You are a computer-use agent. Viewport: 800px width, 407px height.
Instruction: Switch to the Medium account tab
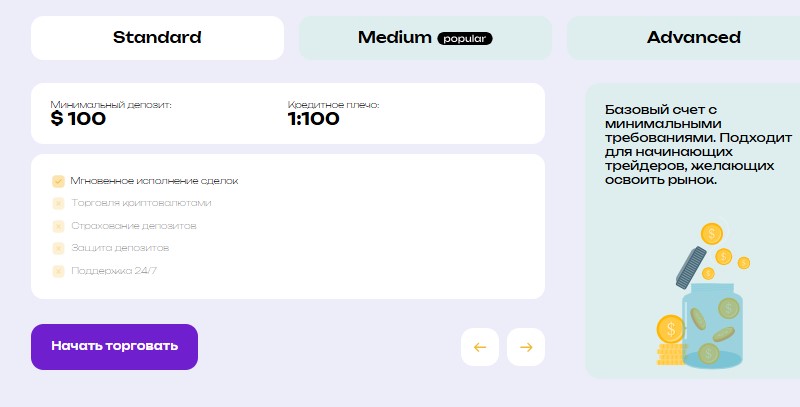[425, 38]
